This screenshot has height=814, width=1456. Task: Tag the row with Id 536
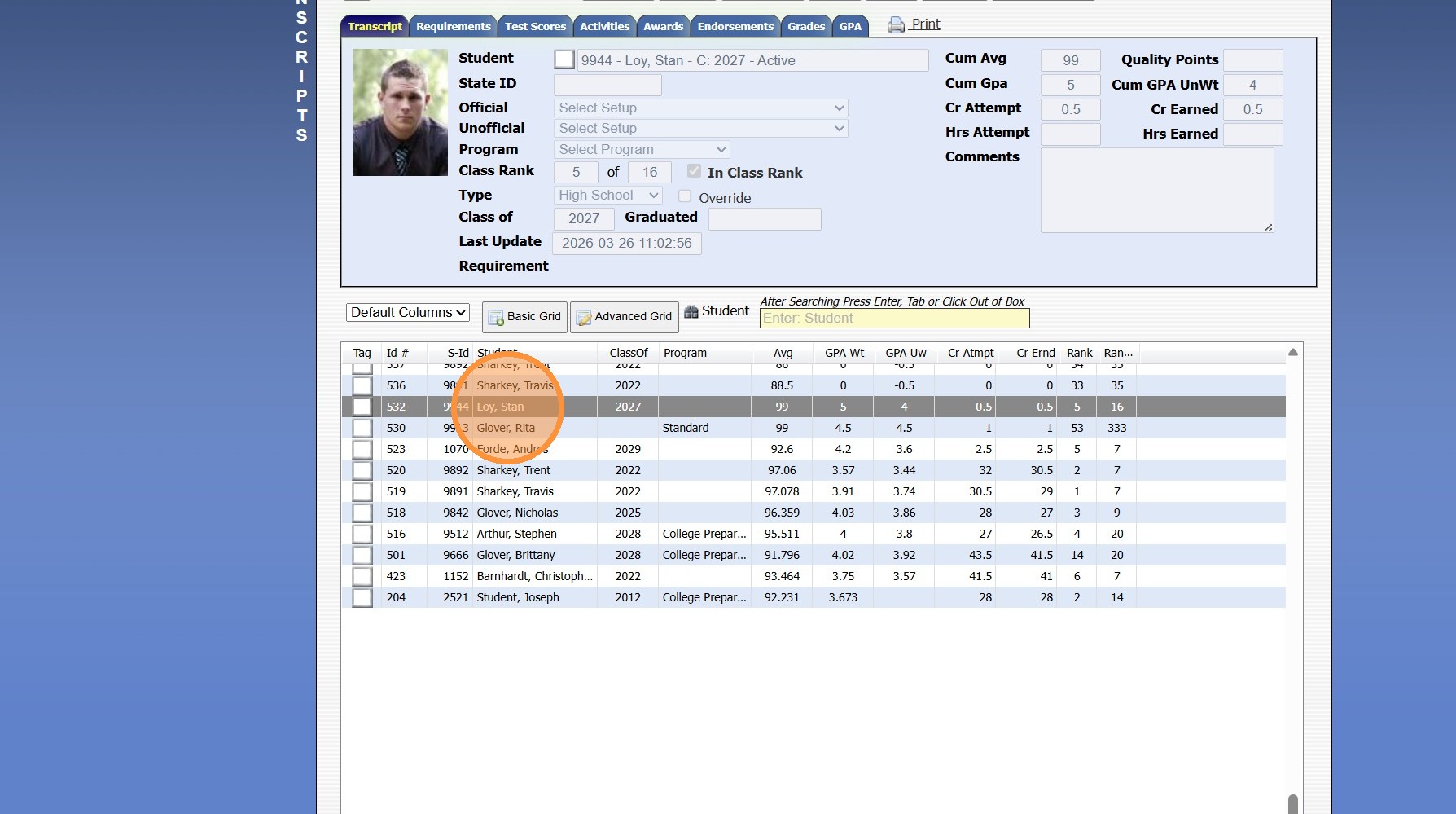tap(362, 385)
